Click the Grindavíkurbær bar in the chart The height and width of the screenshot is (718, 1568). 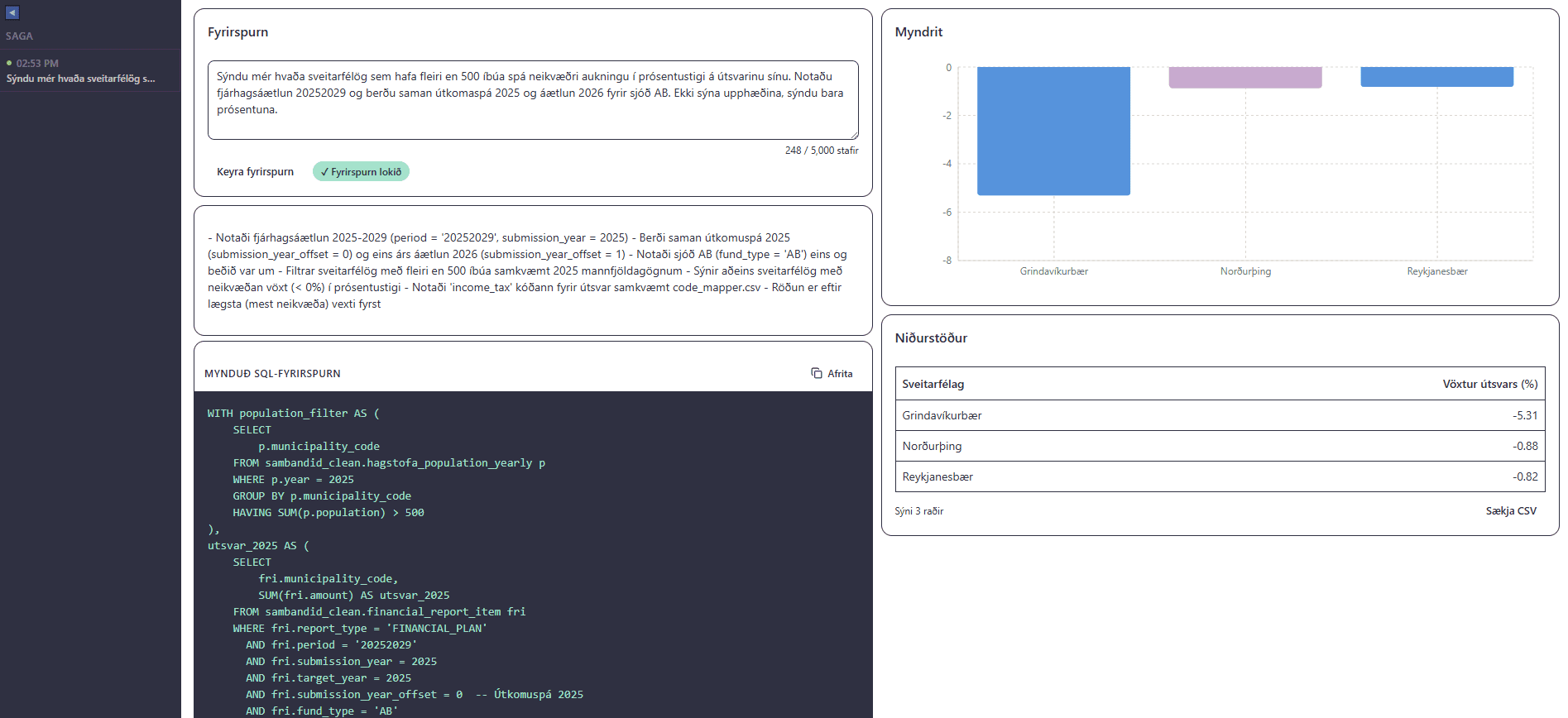[1053, 131]
